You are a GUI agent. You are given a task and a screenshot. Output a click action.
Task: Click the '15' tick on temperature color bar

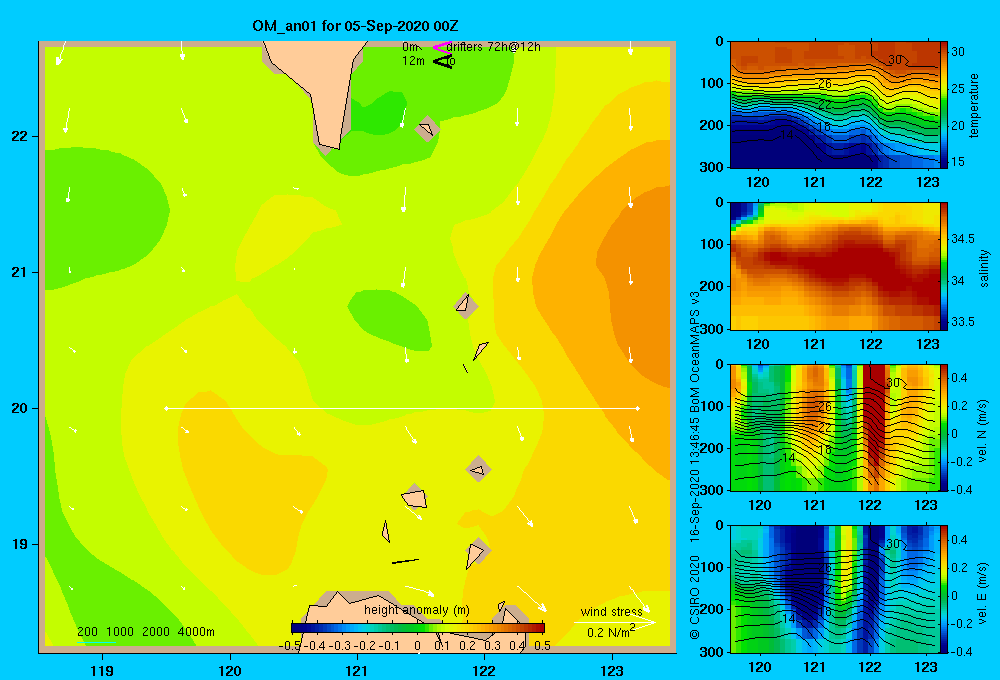(x=957, y=162)
